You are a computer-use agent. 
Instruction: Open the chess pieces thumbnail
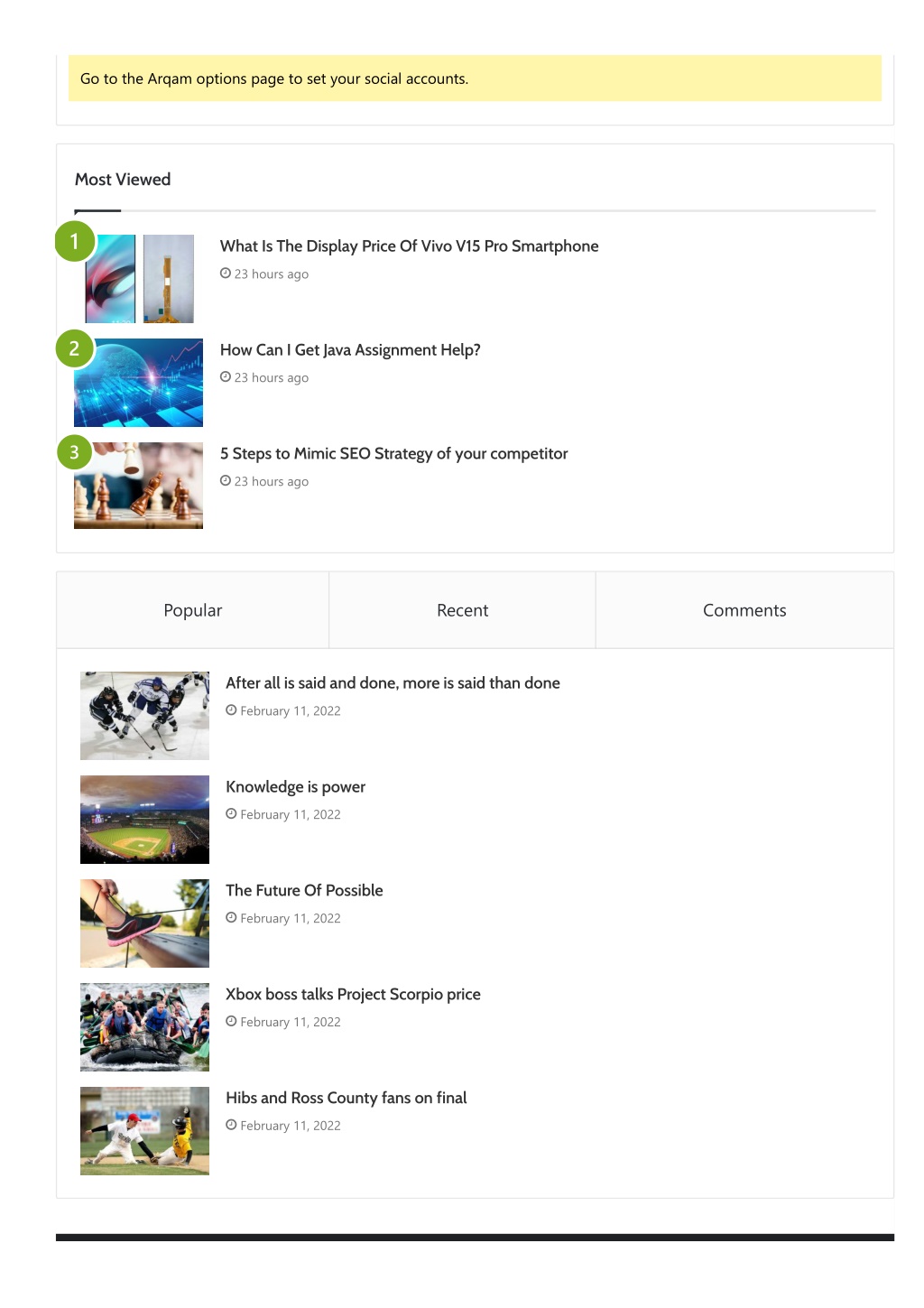(138, 486)
